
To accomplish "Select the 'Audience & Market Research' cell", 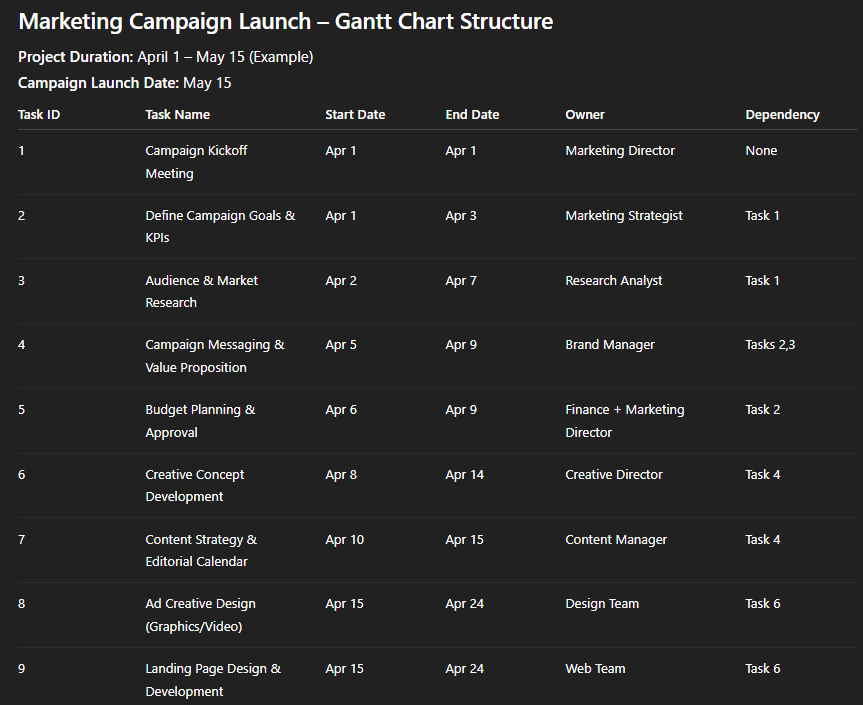I will pyautogui.click(x=201, y=292).
